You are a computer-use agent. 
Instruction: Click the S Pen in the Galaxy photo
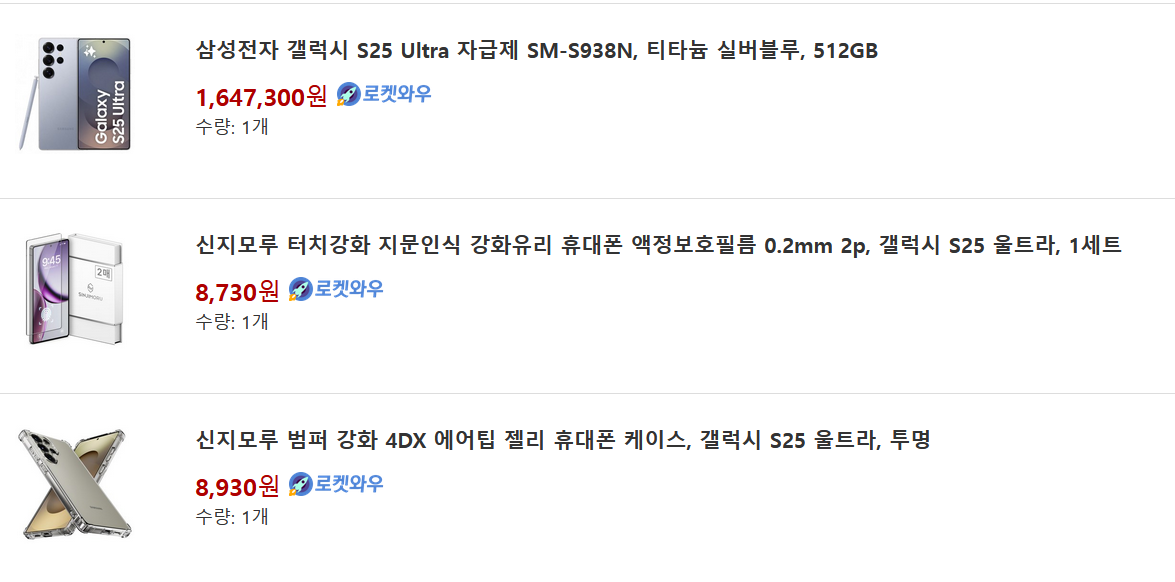pos(26,107)
